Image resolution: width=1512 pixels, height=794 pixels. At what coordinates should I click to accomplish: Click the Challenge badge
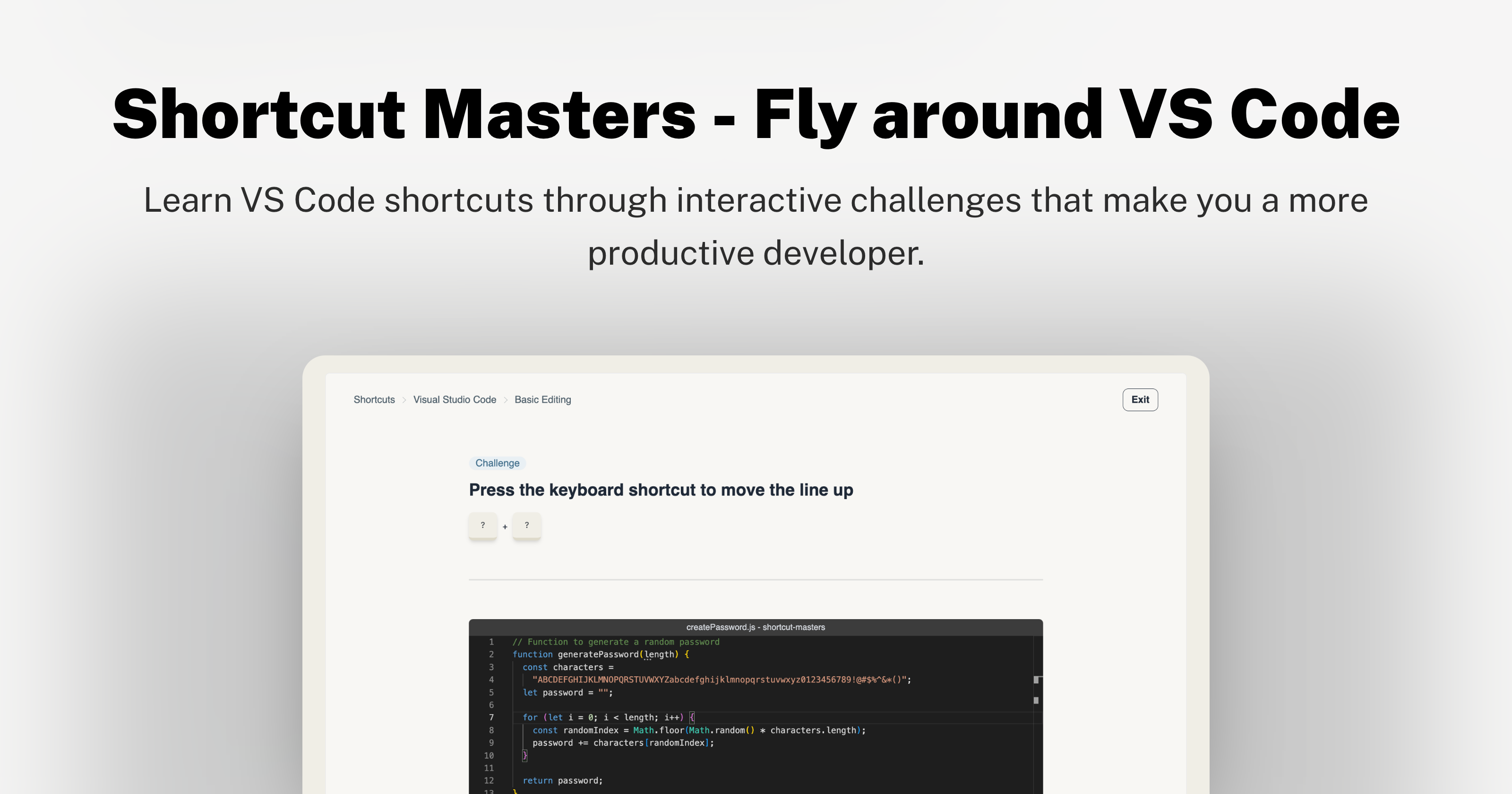point(497,463)
